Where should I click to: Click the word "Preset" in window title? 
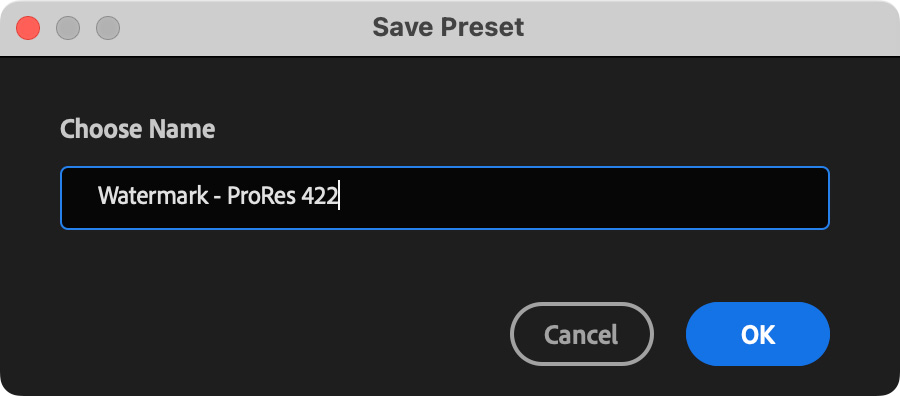click(479, 27)
